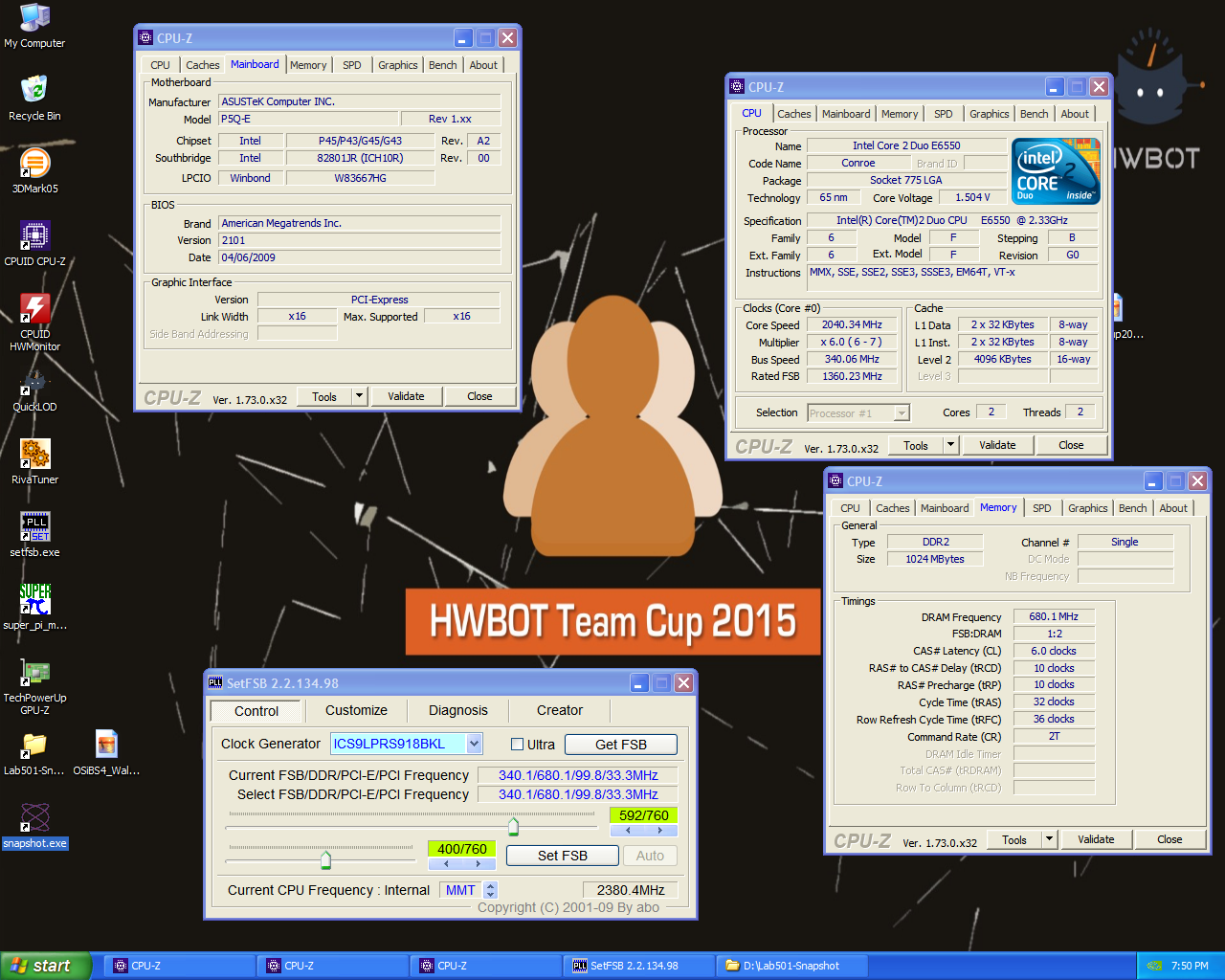Click the system clock showing 7:50 PM

1190,966
